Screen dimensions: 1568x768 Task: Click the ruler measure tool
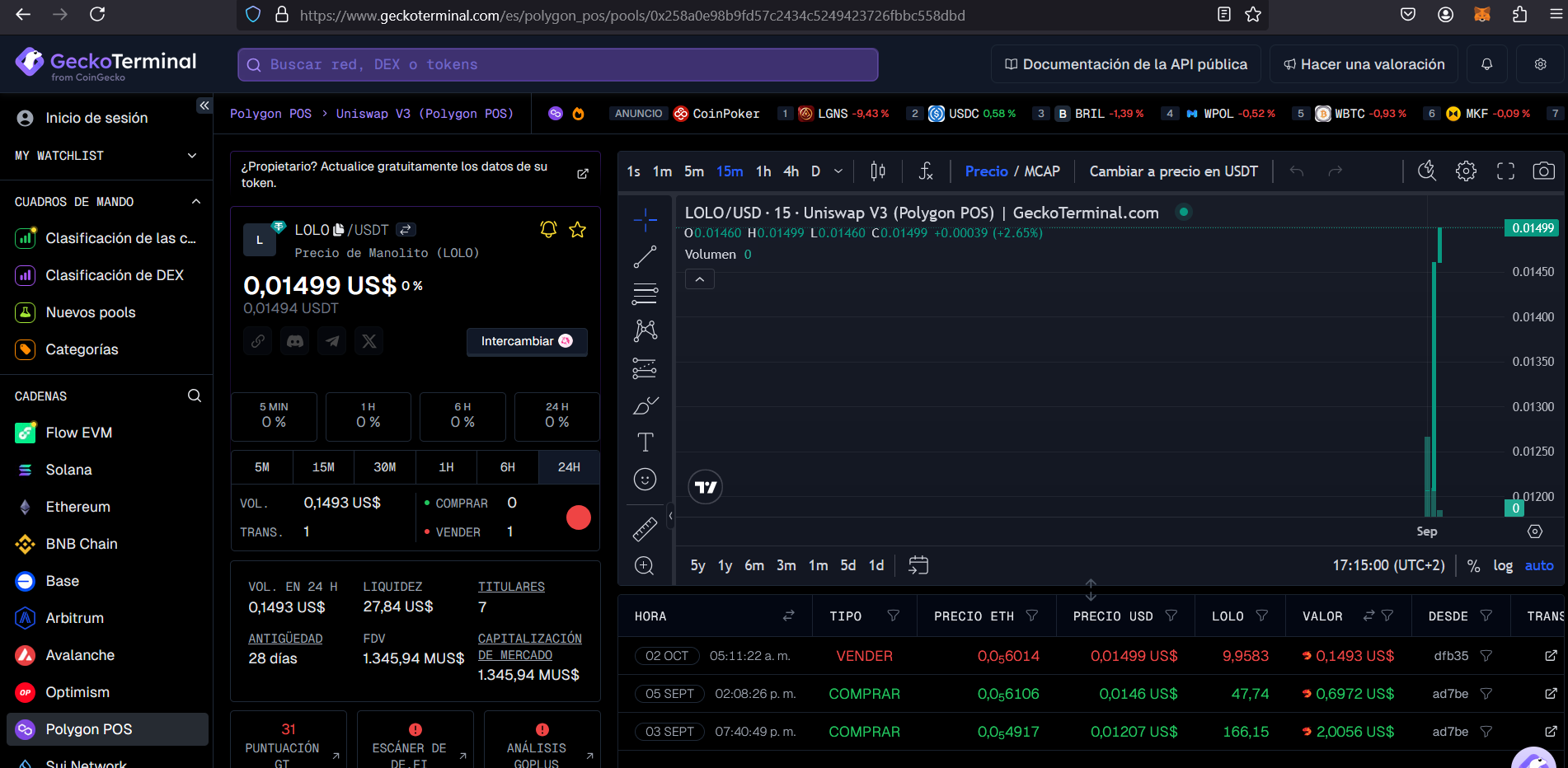645,529
